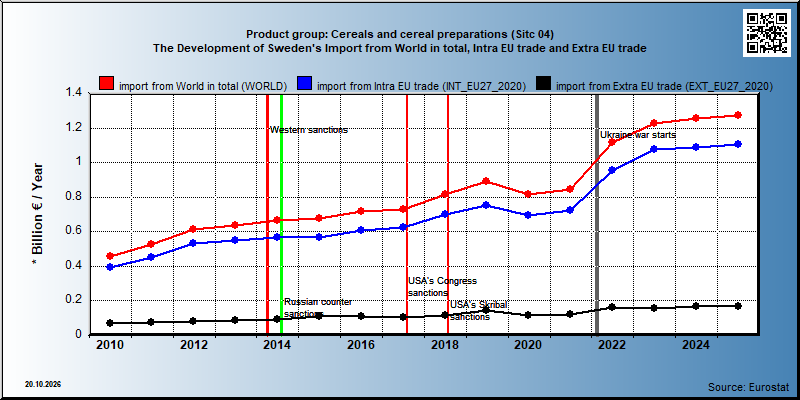800x400 pixels.
Task: Click the red WORLD legend swatch
Action: [106, 85]
